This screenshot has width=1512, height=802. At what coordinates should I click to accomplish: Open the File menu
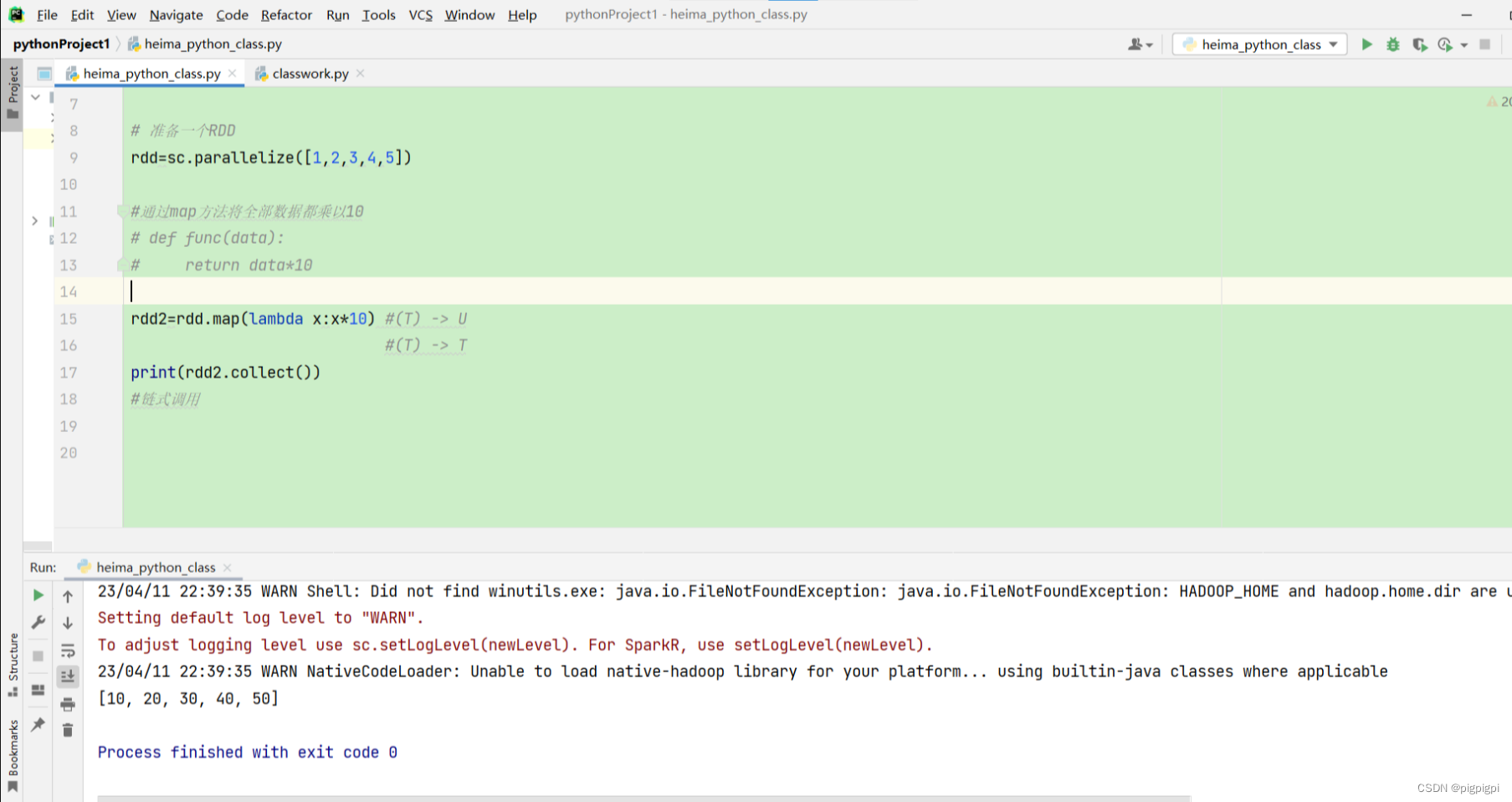point(48,15)
